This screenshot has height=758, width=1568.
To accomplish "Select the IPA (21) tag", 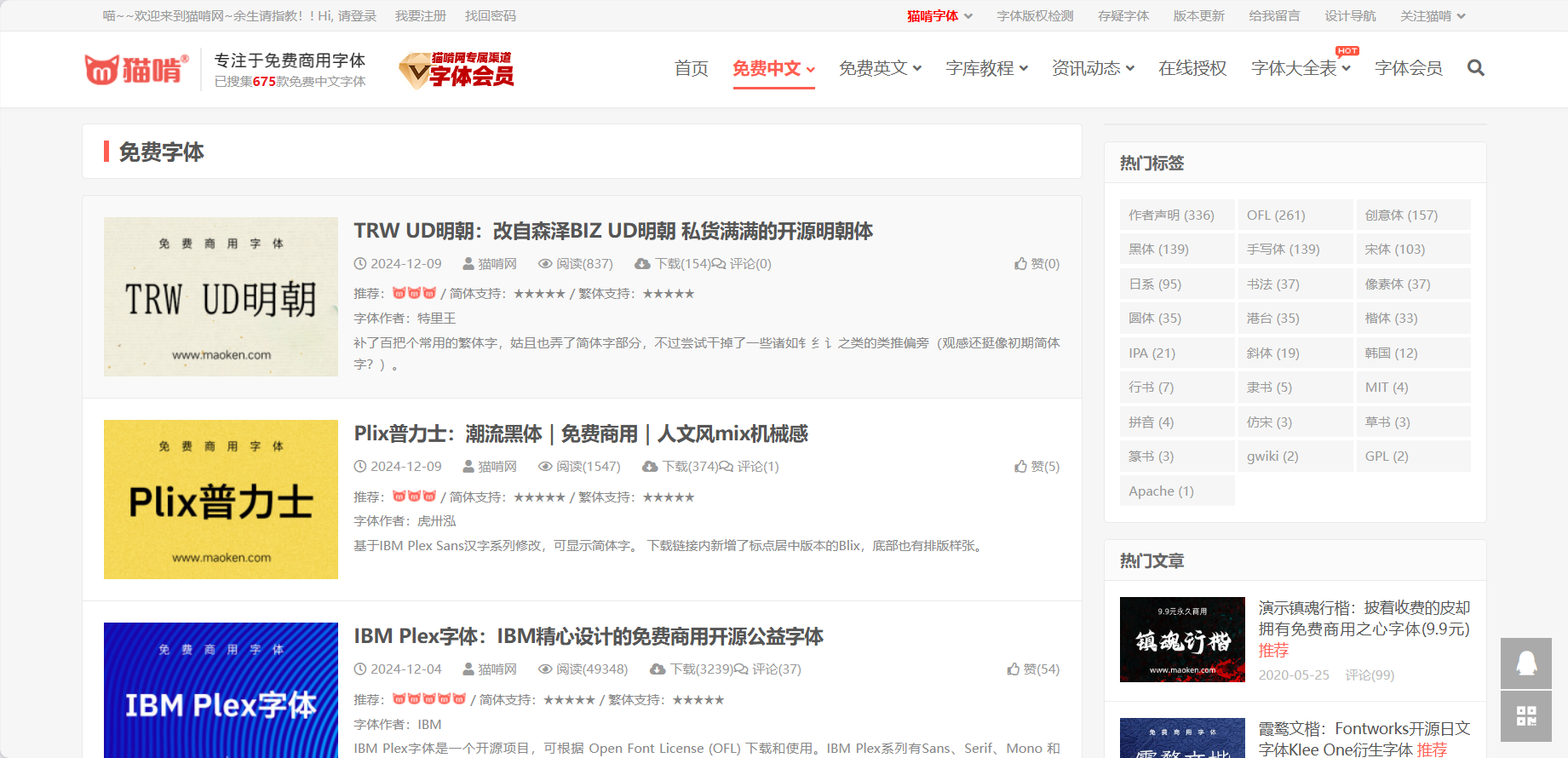I will [x=1177, y=353].
